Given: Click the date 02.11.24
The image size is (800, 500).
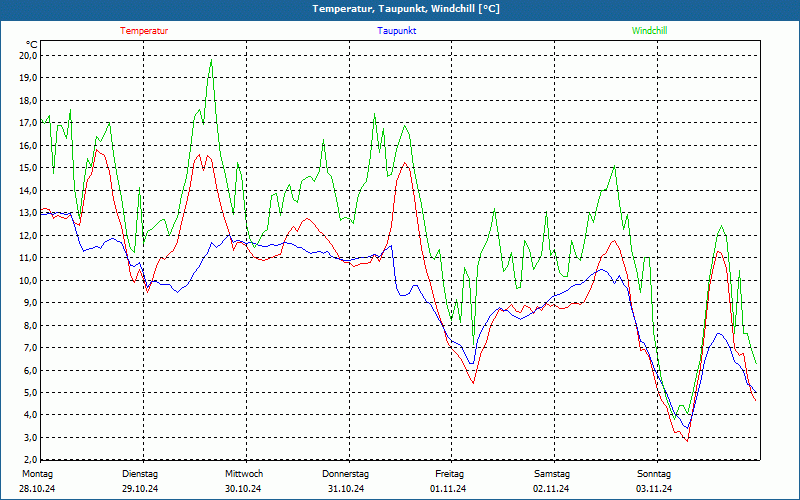Looking at the screenshot, I should tap(551, 489).
